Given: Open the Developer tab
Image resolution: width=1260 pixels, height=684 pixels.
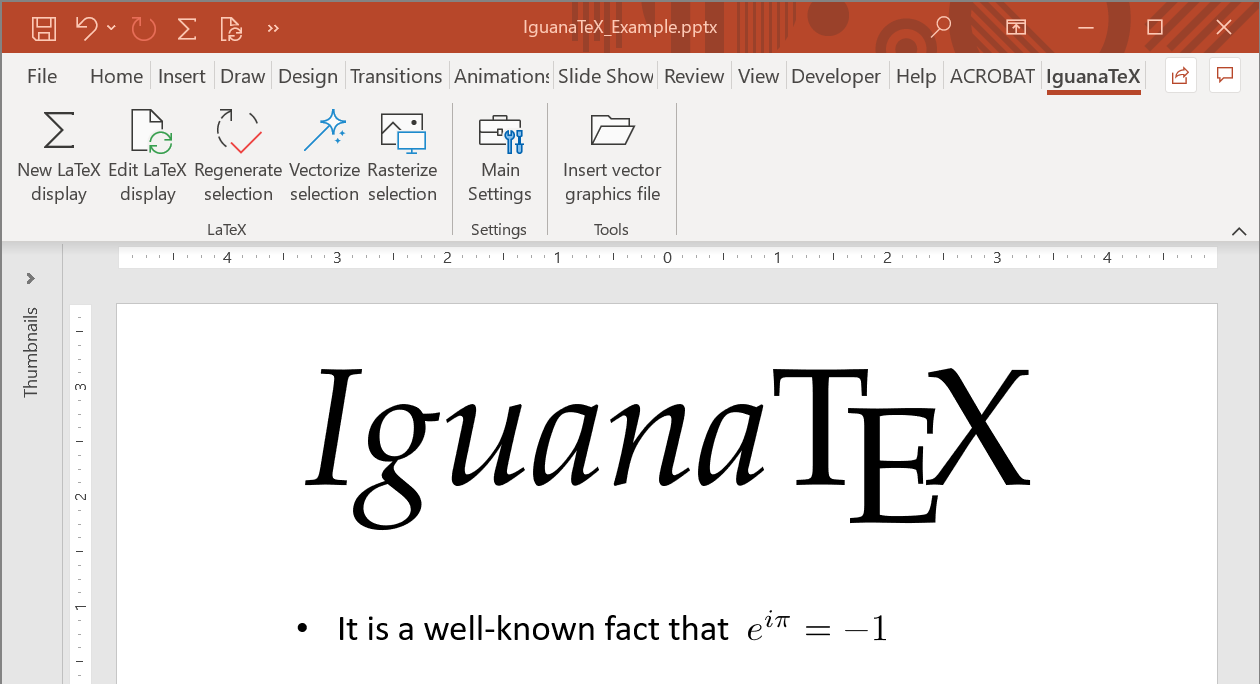Looking at the screenshot, I should point(836,76).
